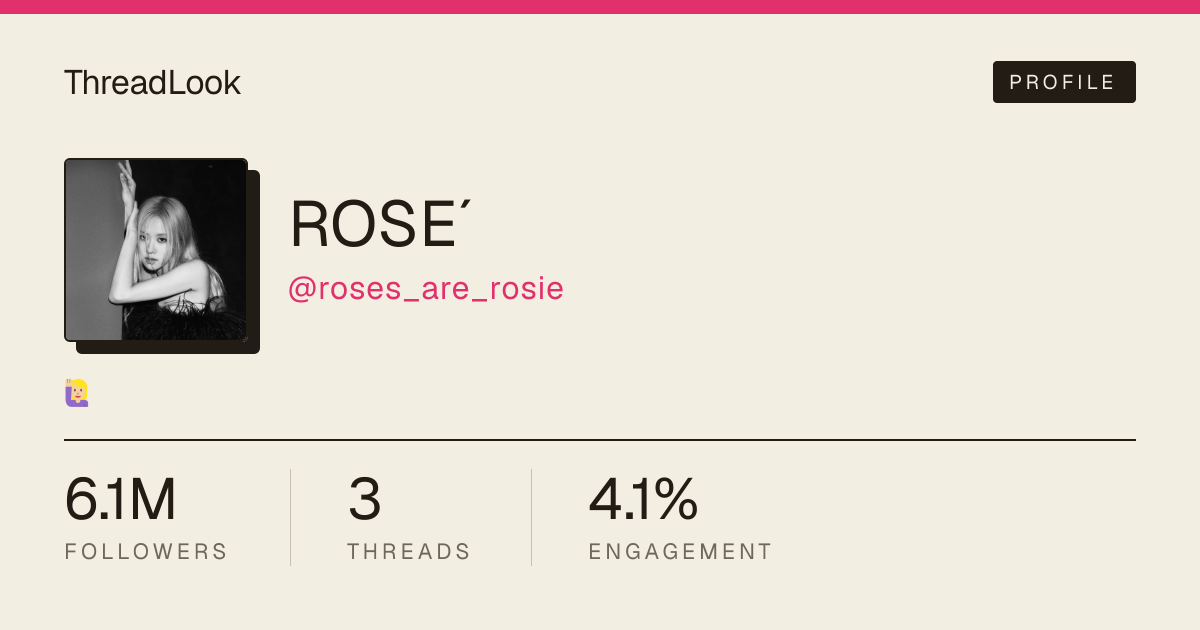The image size is (1200, 630).
Task: Click the horizontal divider line below bio
Action: click(600, 439)
